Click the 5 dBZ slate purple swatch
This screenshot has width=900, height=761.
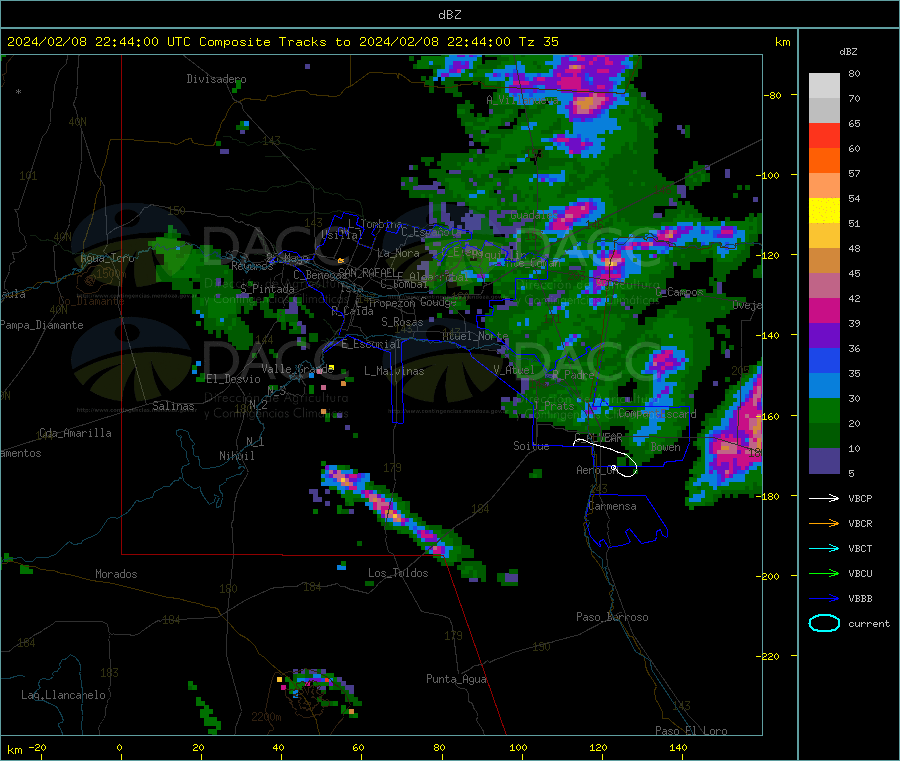click(x=824, y=461)
